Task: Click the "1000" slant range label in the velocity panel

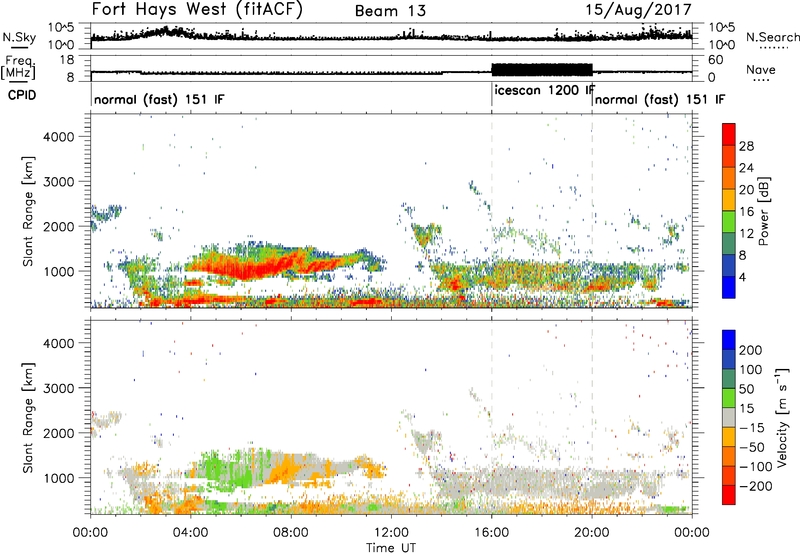Action: coord(58,478)
